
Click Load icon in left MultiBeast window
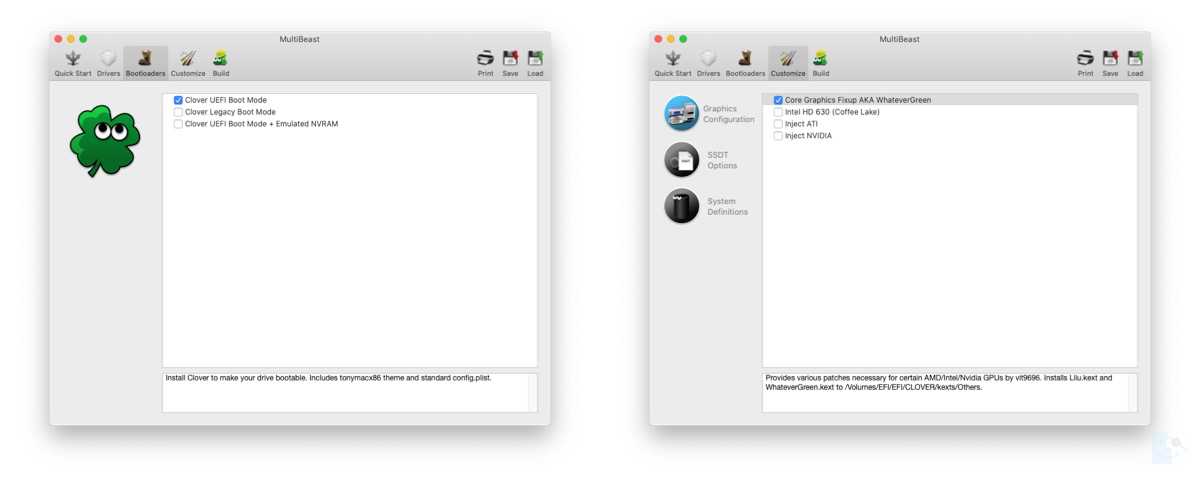[x=535, y=62]
